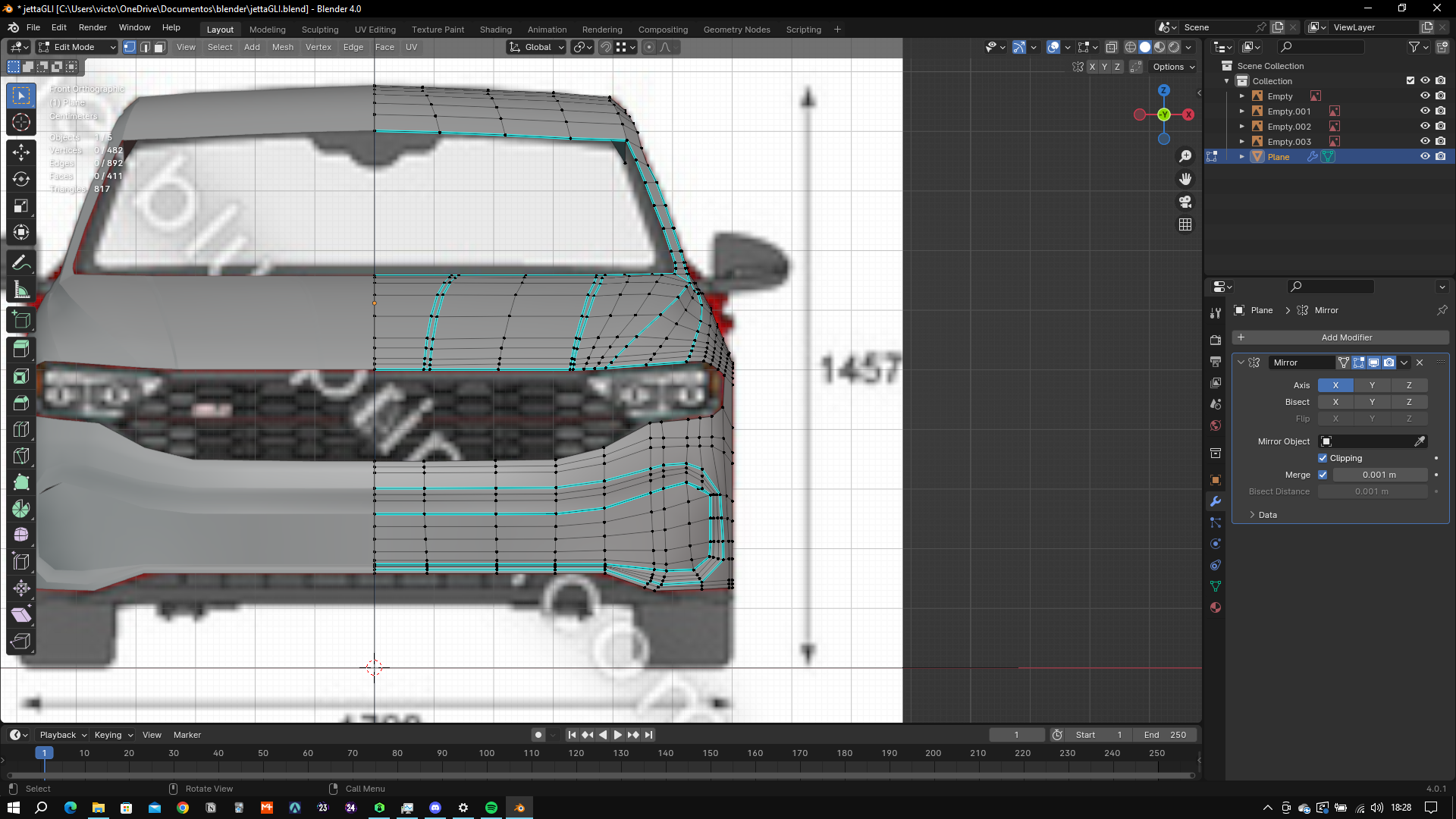Open the Global transform orientation dropdown
1456x819 pixels.
pyautogui.click(x=537, y=47)
